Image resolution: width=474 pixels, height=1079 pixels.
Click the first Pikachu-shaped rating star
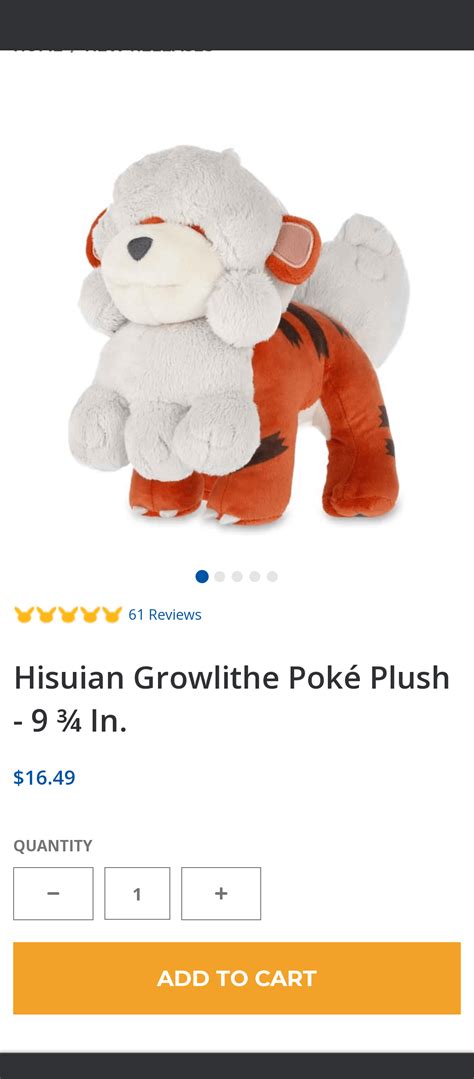pos(24,615)
